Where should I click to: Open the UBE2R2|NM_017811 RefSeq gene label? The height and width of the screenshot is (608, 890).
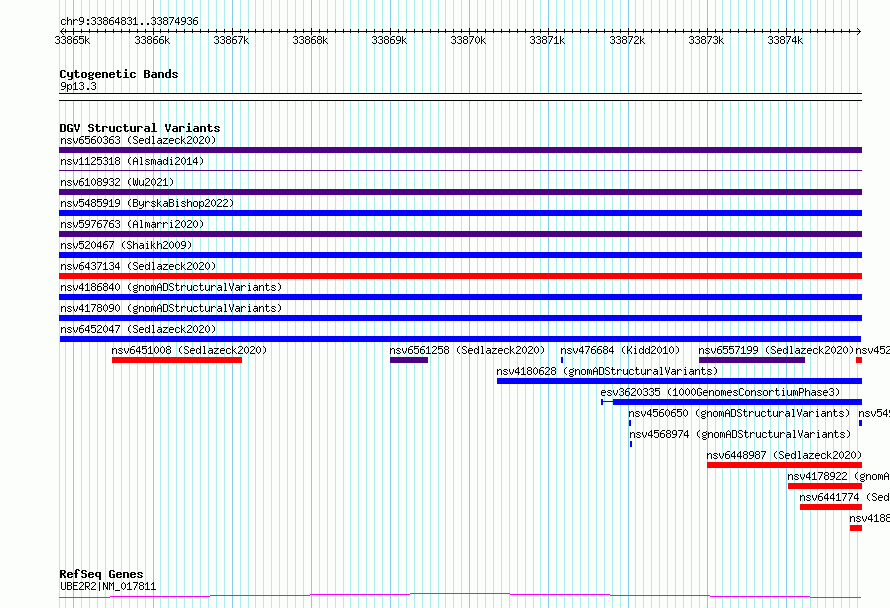[108, 586]
